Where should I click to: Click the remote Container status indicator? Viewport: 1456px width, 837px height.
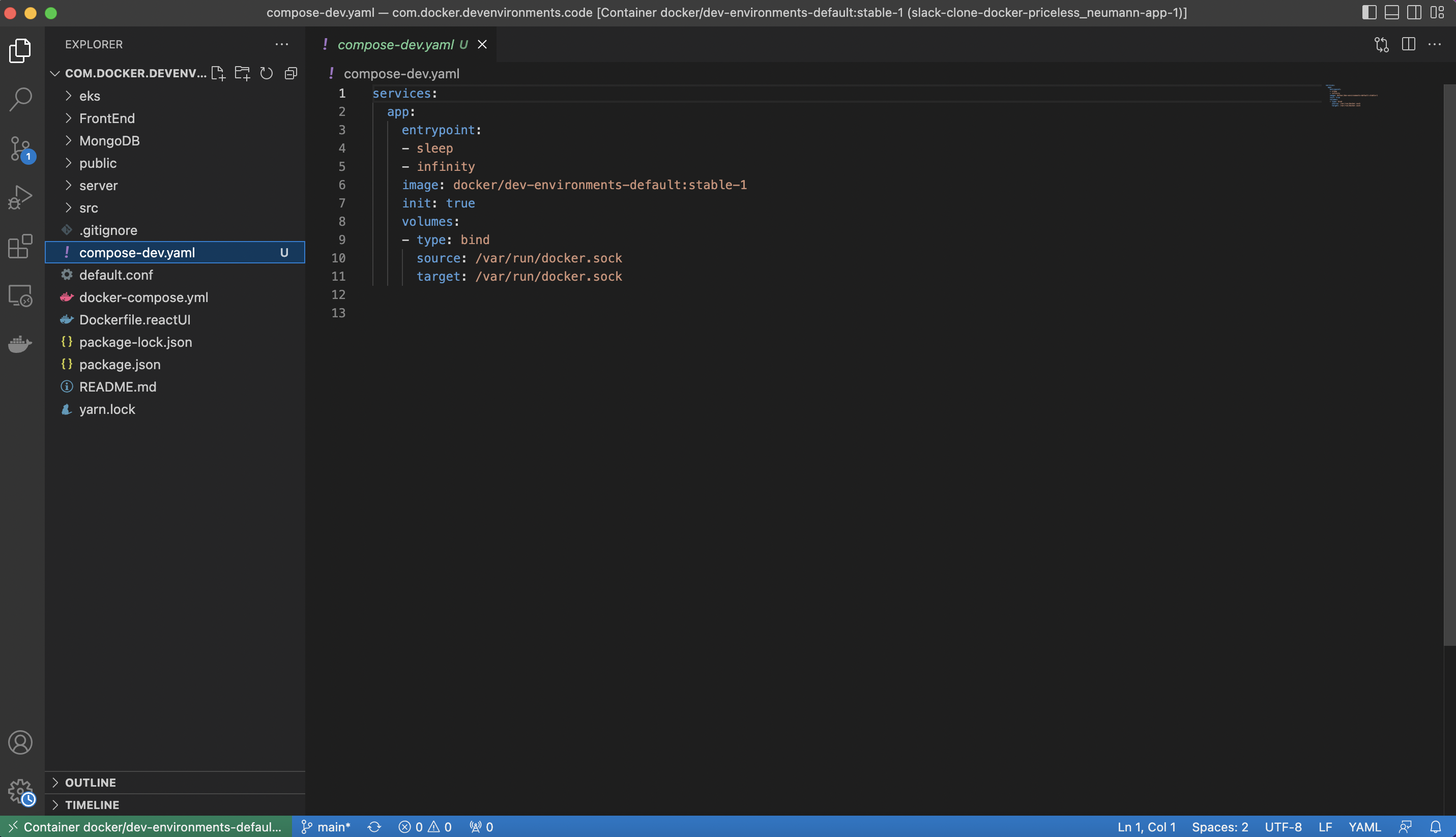146,827
